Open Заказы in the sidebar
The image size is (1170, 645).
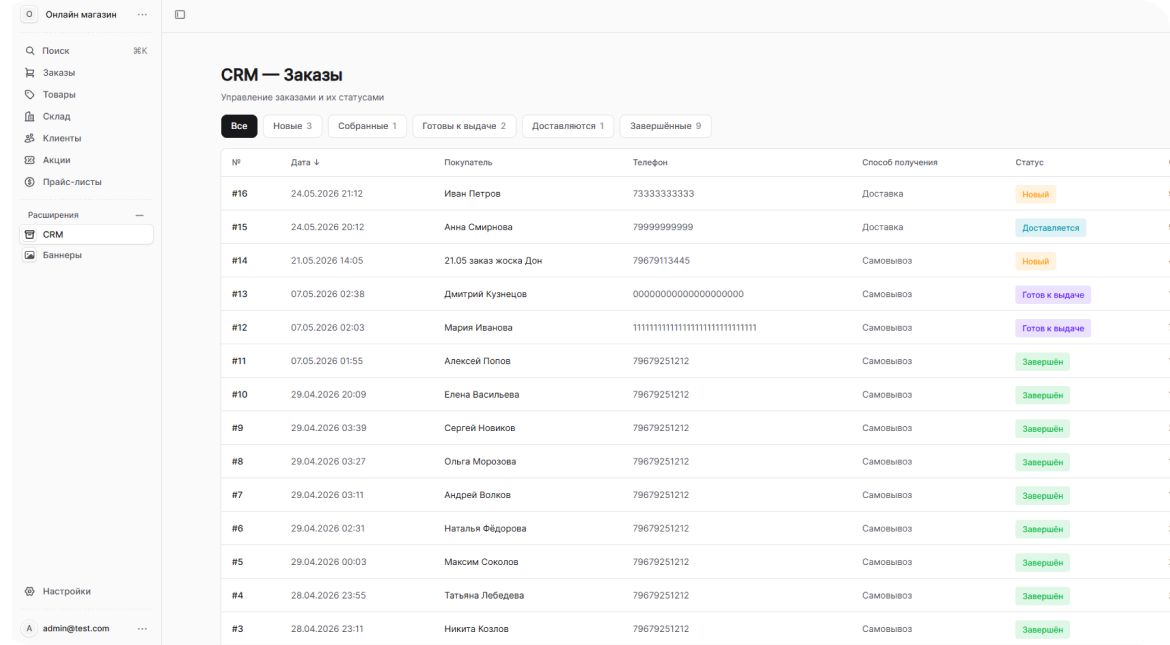click(x=86, y=72)
